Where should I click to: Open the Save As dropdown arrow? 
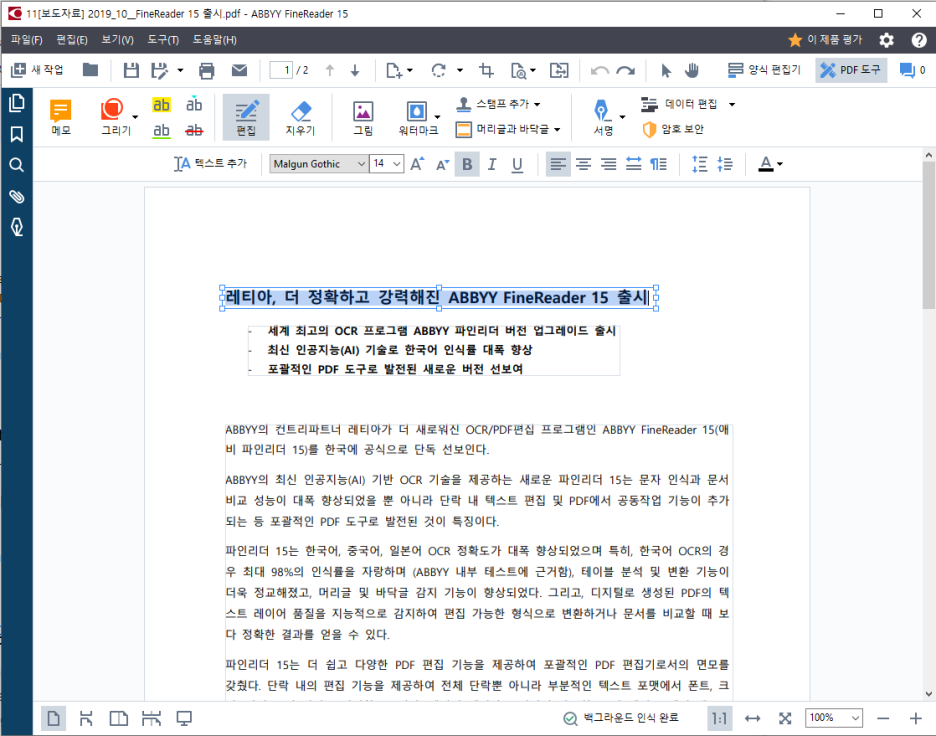180,70
